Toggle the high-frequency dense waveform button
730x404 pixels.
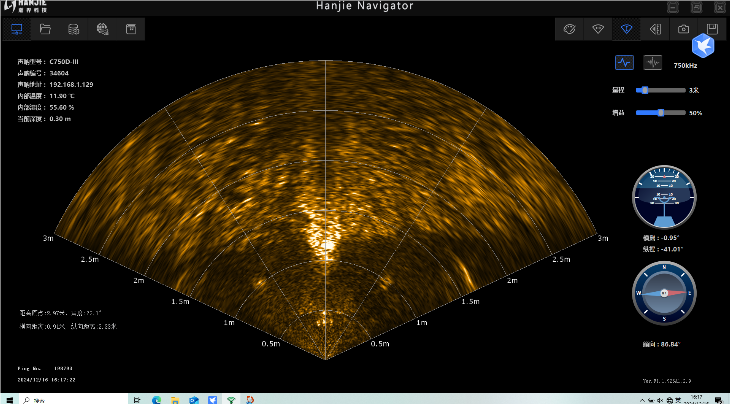click(x=653, y=62)
